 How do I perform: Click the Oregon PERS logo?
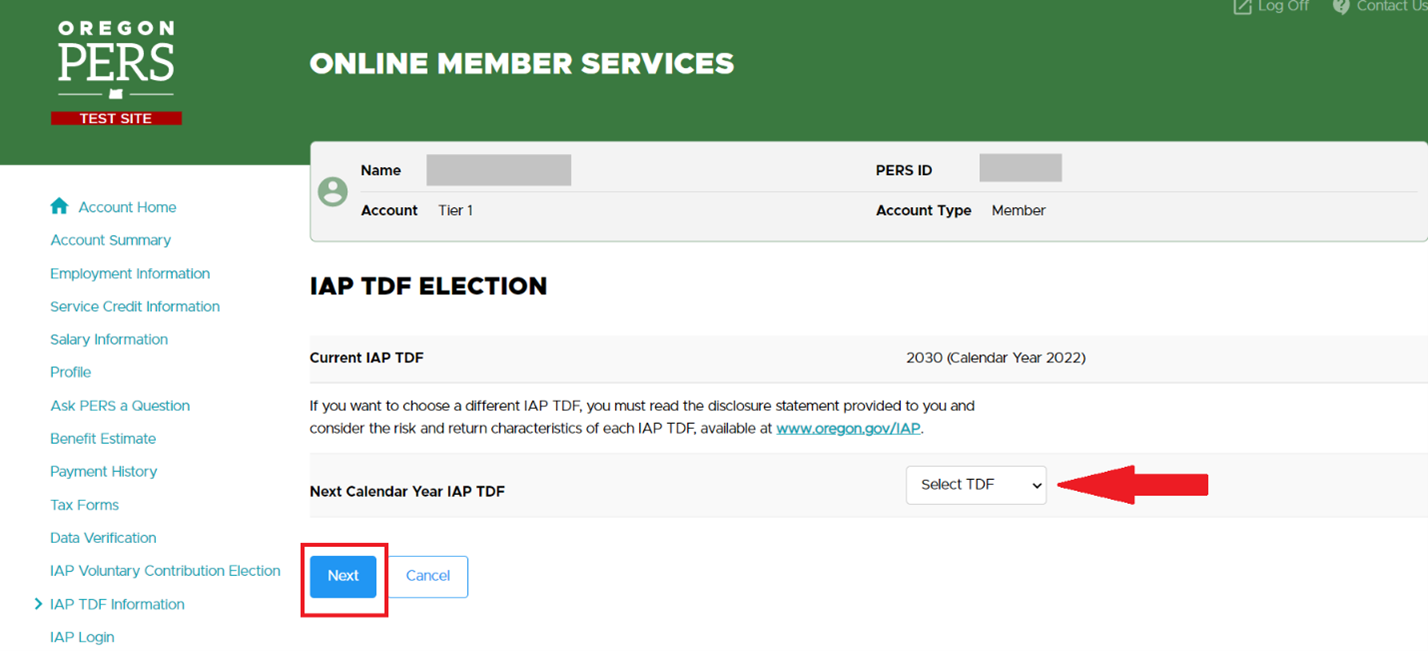tap(116, 72)
